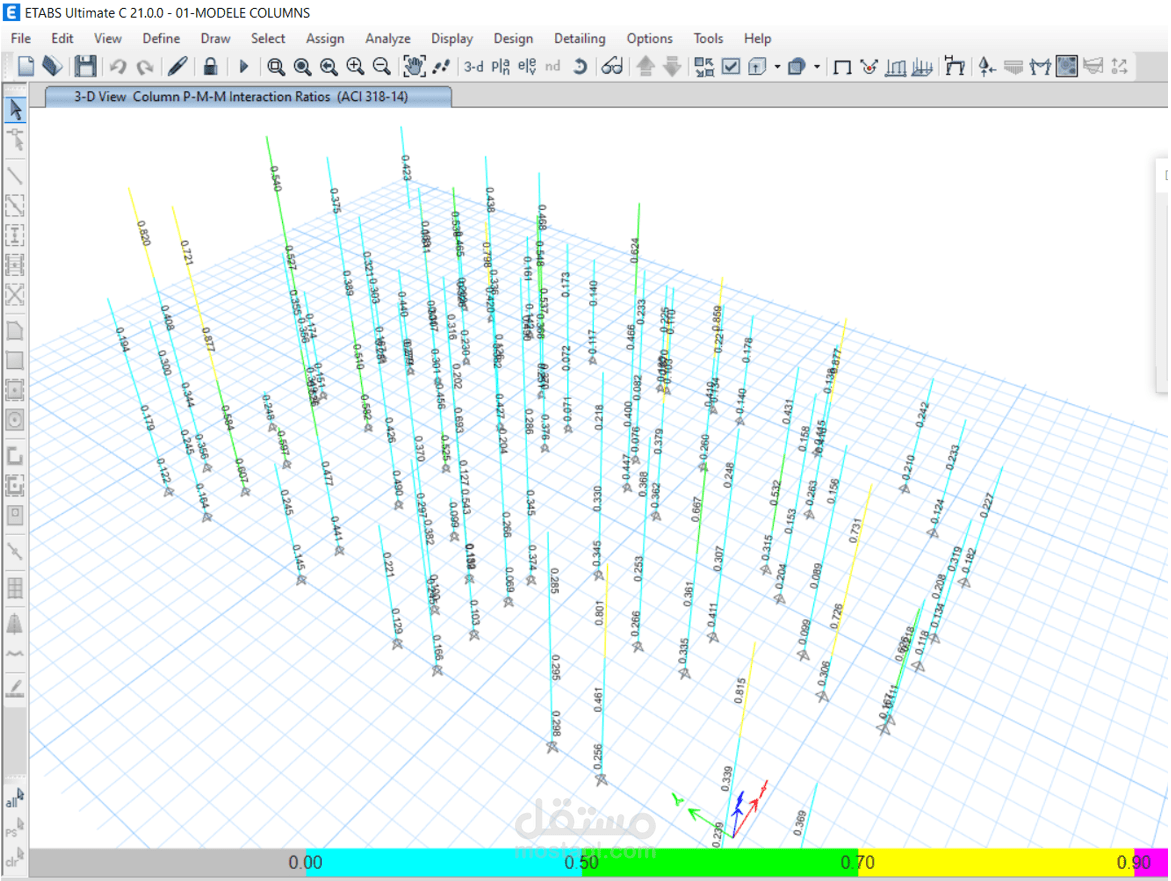Move down in list arrow
This screenshot has height=881, width=1171.
pos(672,66)
